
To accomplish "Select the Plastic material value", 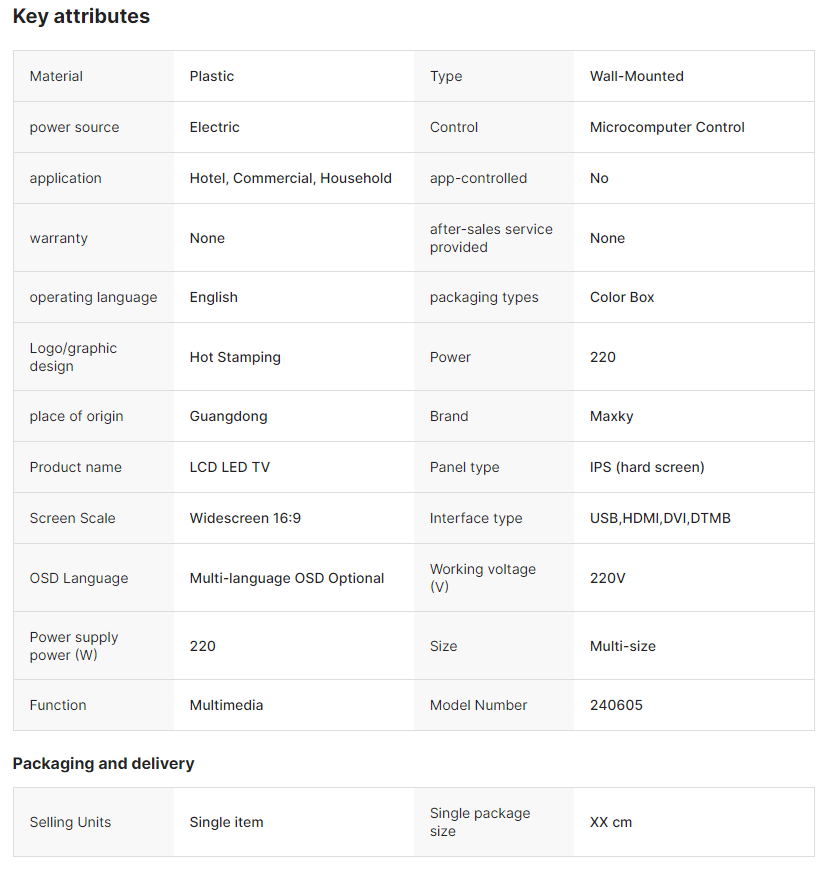I will point(212,76).
